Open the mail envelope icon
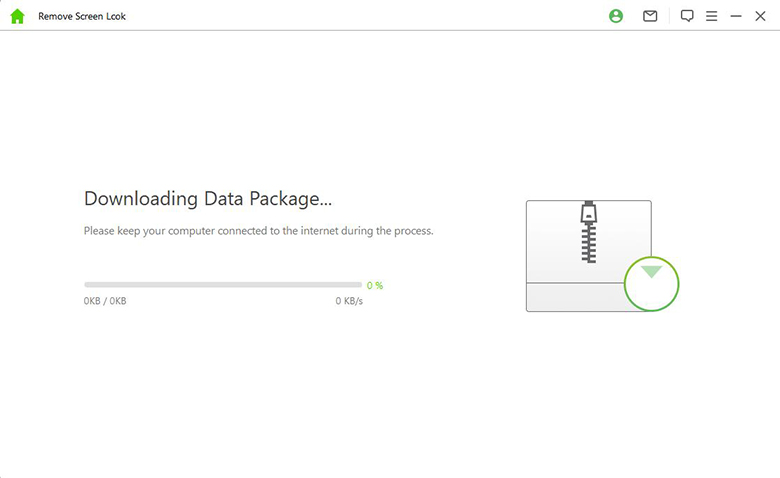The height and width of the screenshot is (478, 780). pos(650,16)
